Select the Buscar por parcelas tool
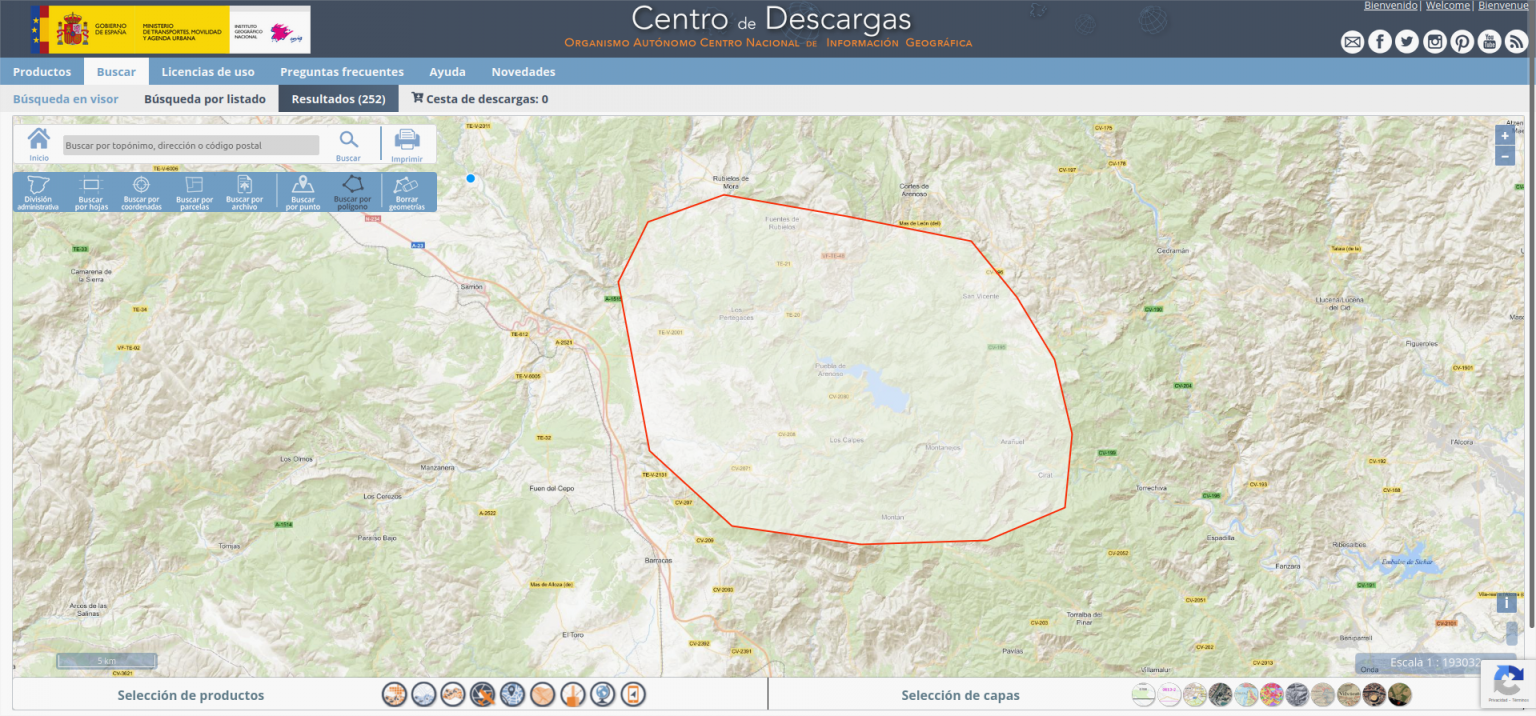1536x716 pixels. (x=194, y=191)
